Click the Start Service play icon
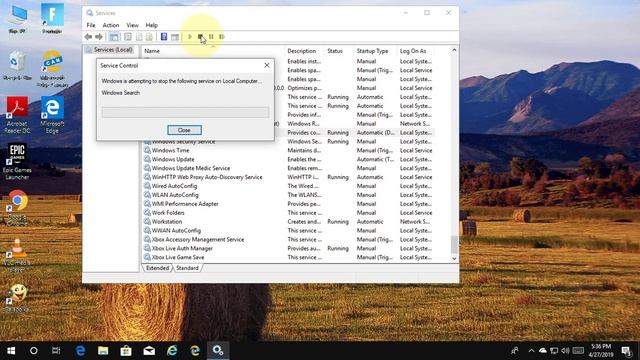 pos(190,37)
